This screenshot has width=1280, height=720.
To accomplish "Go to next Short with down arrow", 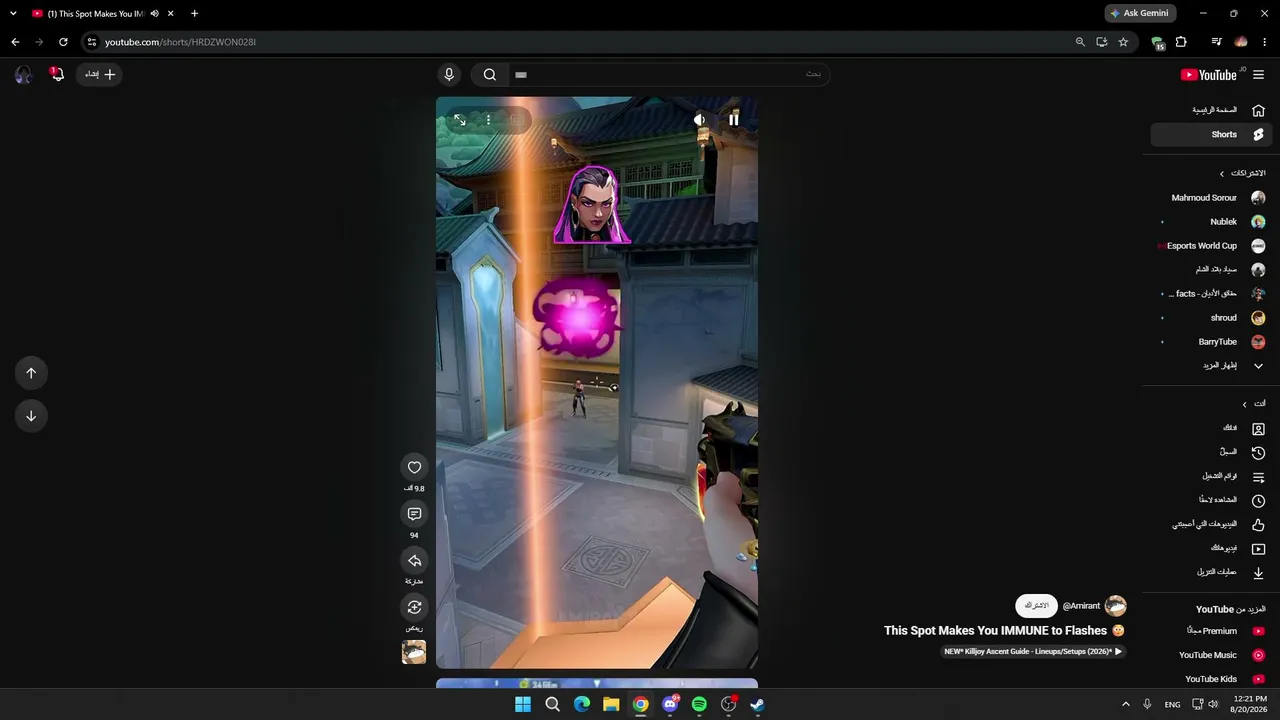I will pyautogui.click(x=31, y=416).
